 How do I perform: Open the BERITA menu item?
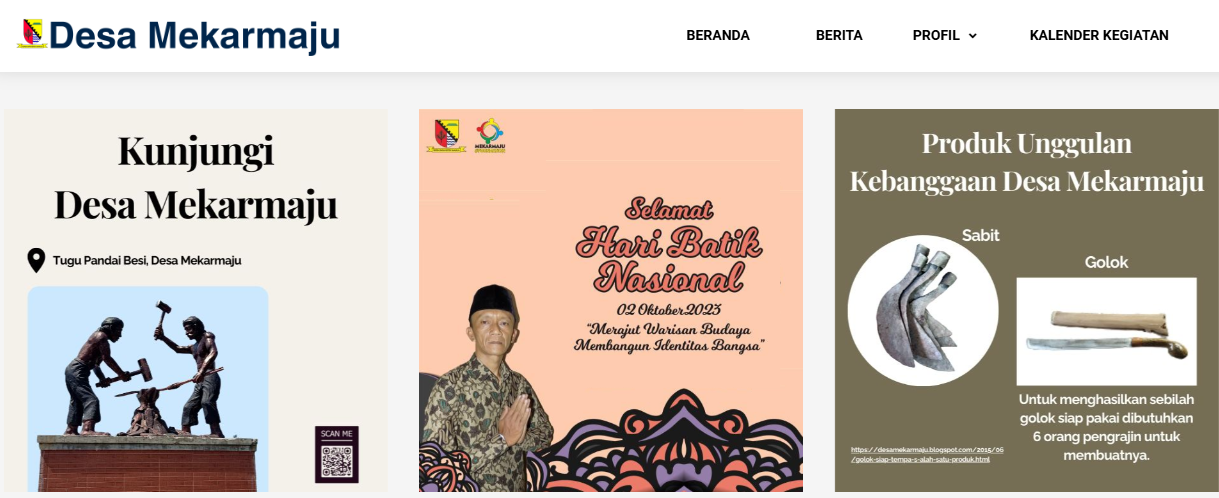839,35
